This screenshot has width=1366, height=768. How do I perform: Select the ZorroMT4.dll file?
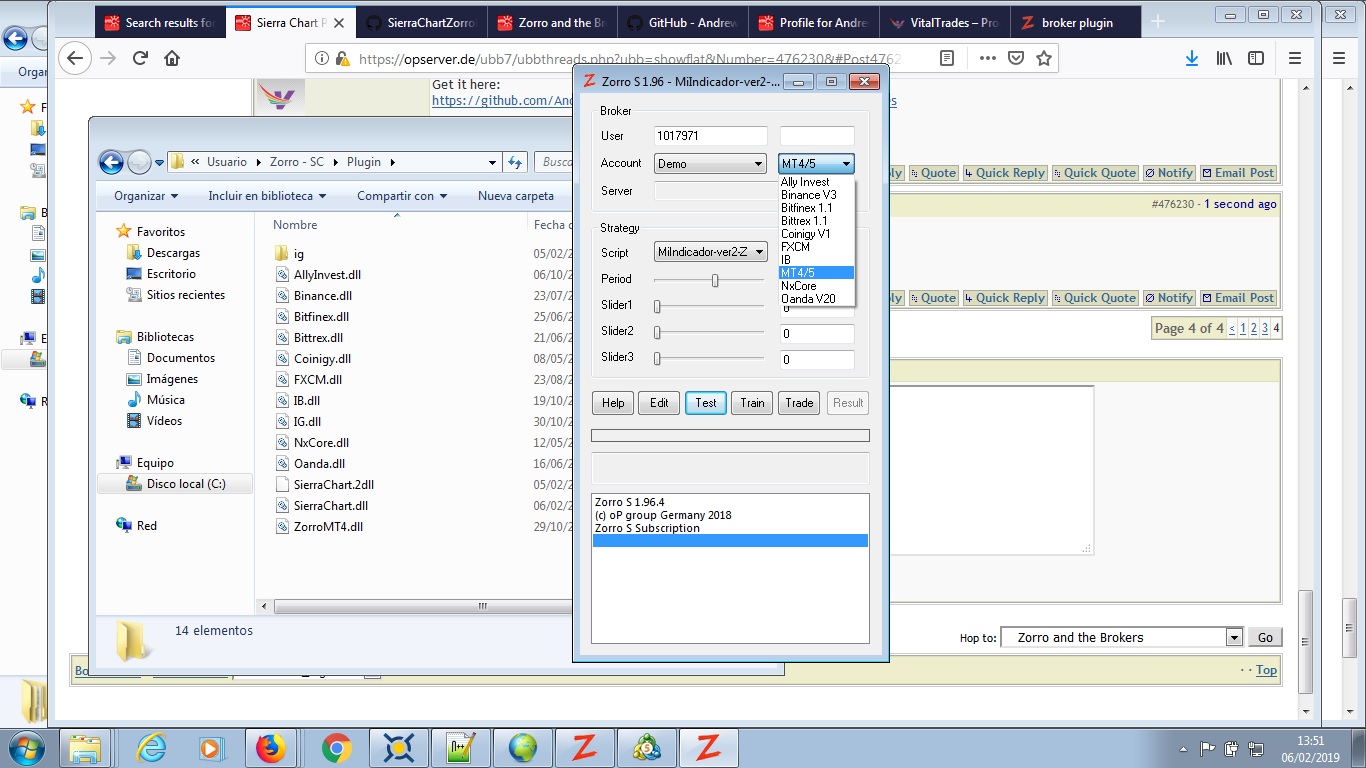[x=328, y=527]
